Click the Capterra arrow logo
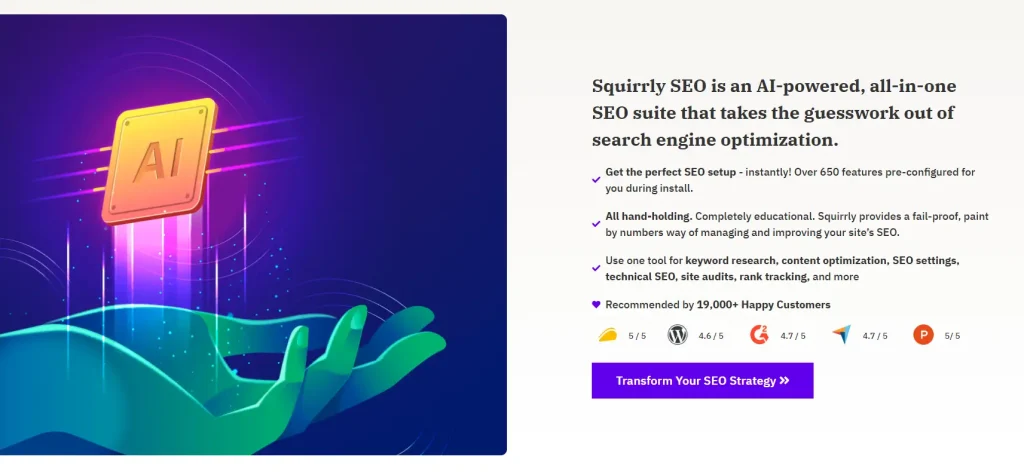 (841, 335)
